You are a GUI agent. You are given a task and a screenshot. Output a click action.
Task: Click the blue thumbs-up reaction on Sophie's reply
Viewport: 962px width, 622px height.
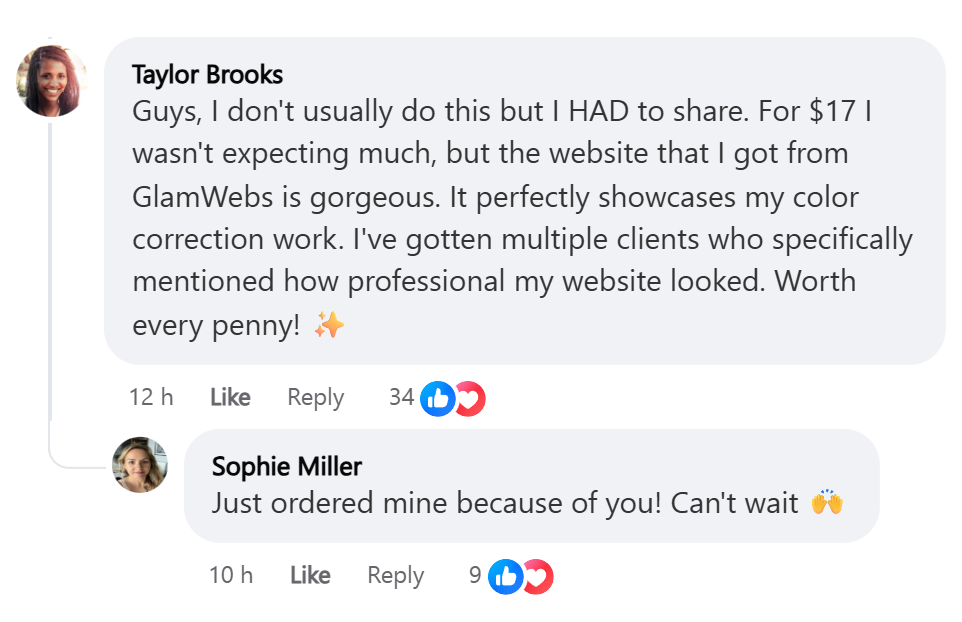pyautogui.click(x=506, y=576)
